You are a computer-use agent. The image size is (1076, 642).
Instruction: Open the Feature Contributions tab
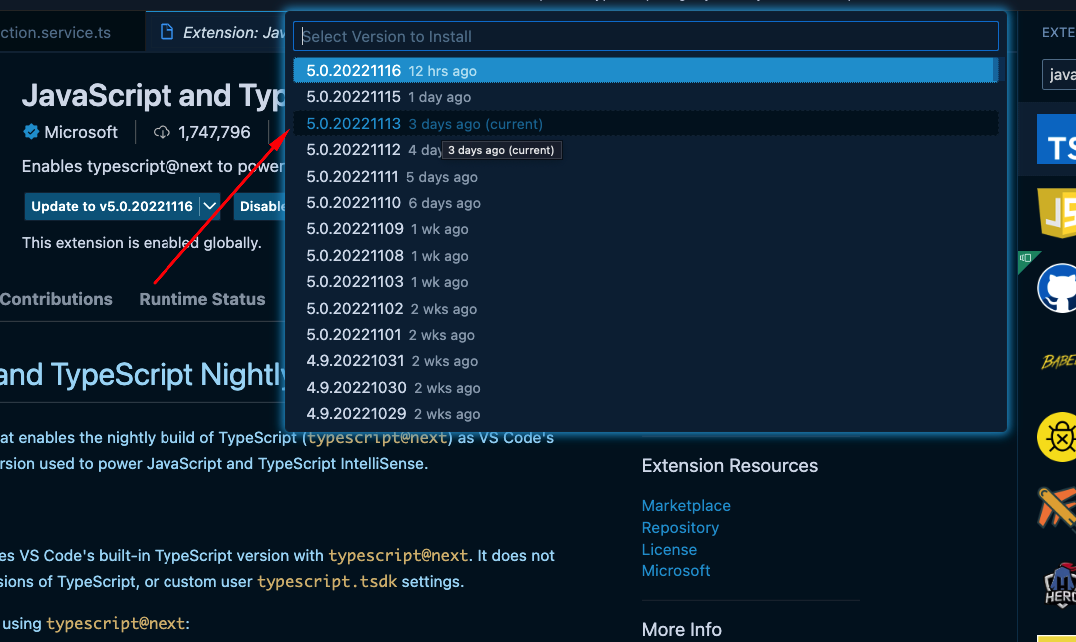tap(56, 299)
